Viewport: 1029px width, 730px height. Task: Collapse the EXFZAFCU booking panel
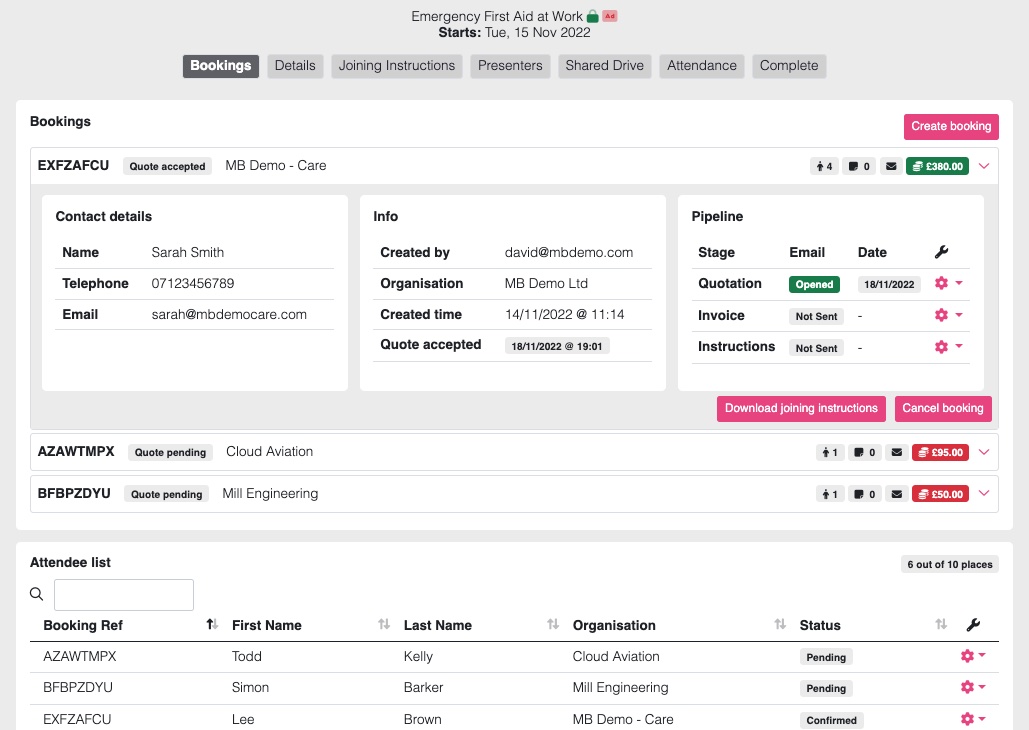click(984, 166)
